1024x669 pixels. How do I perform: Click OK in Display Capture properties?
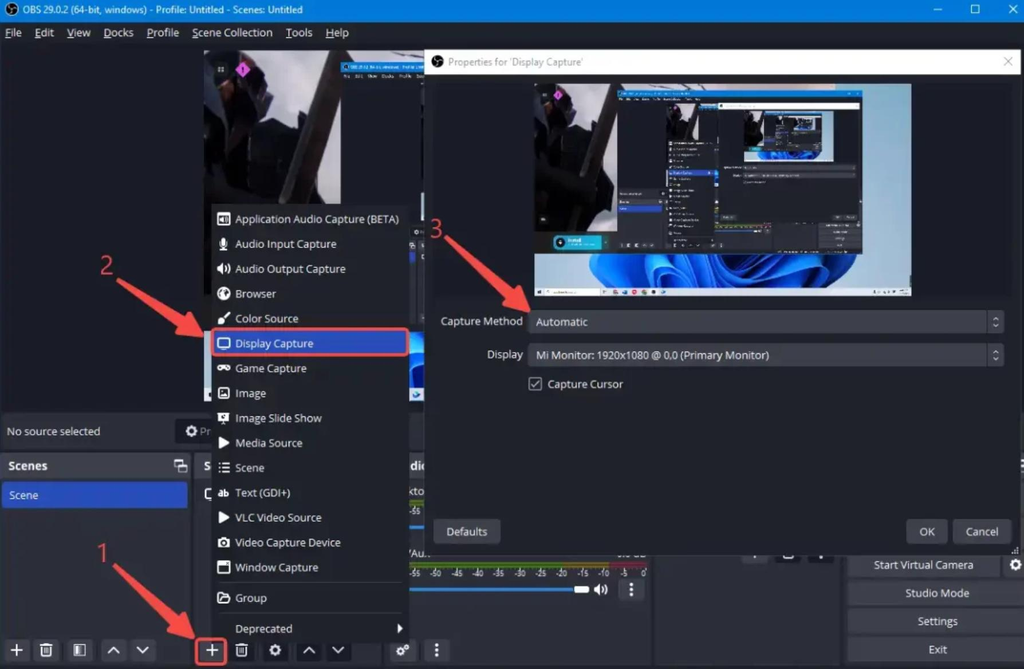(927, 532)
